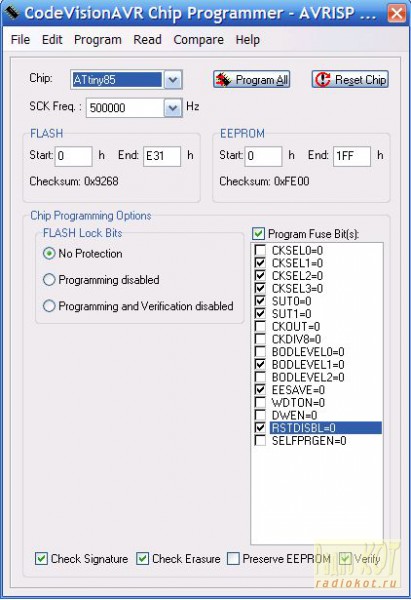Screen dimensions: 411x600
Task: Focus the EEPROM Start address field
Action: 263,156
